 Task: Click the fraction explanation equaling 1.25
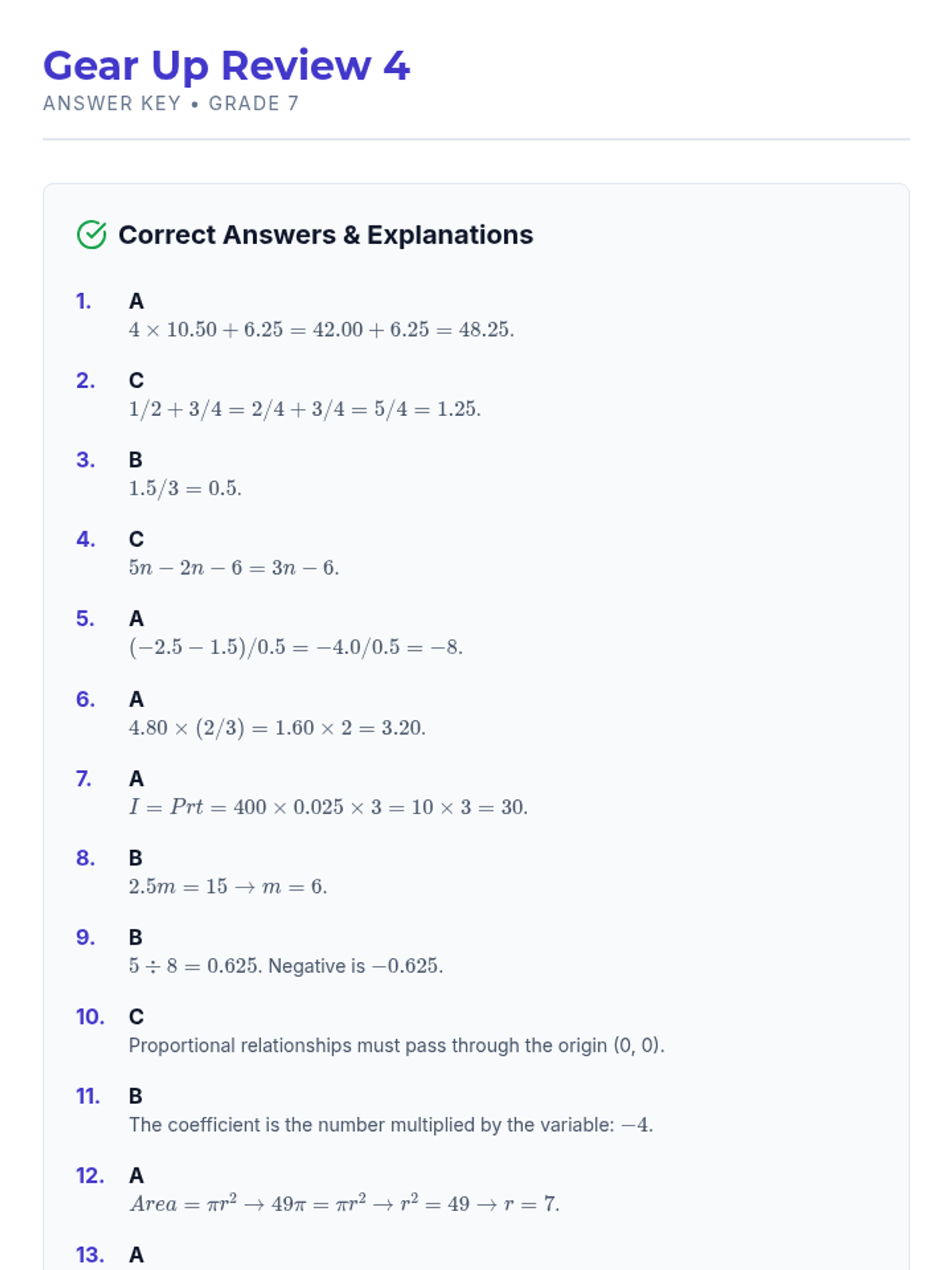(x=305, y=410)
